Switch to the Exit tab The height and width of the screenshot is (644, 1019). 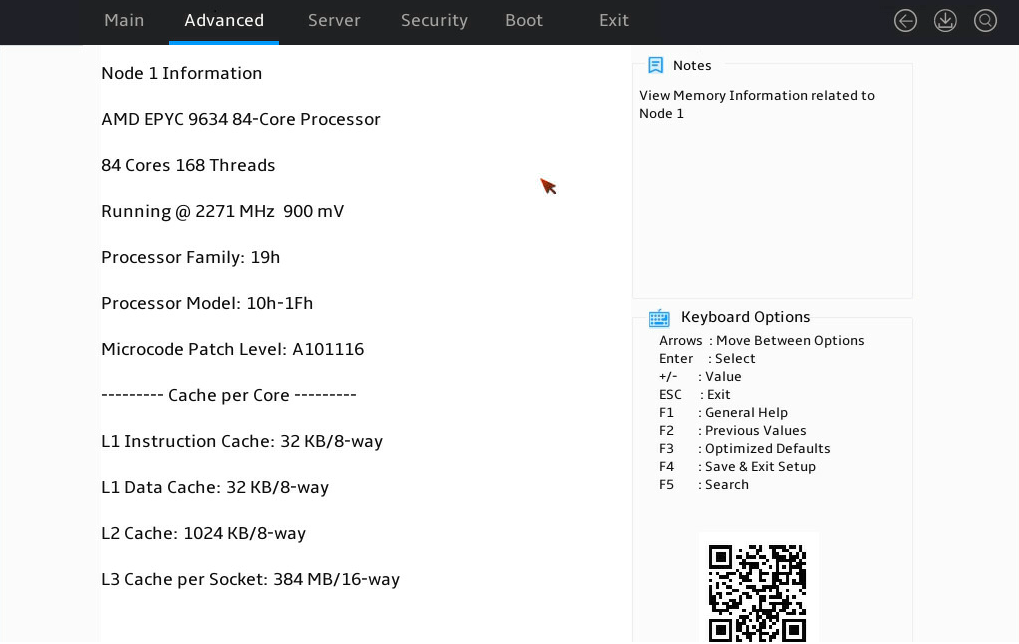[613, 20]
